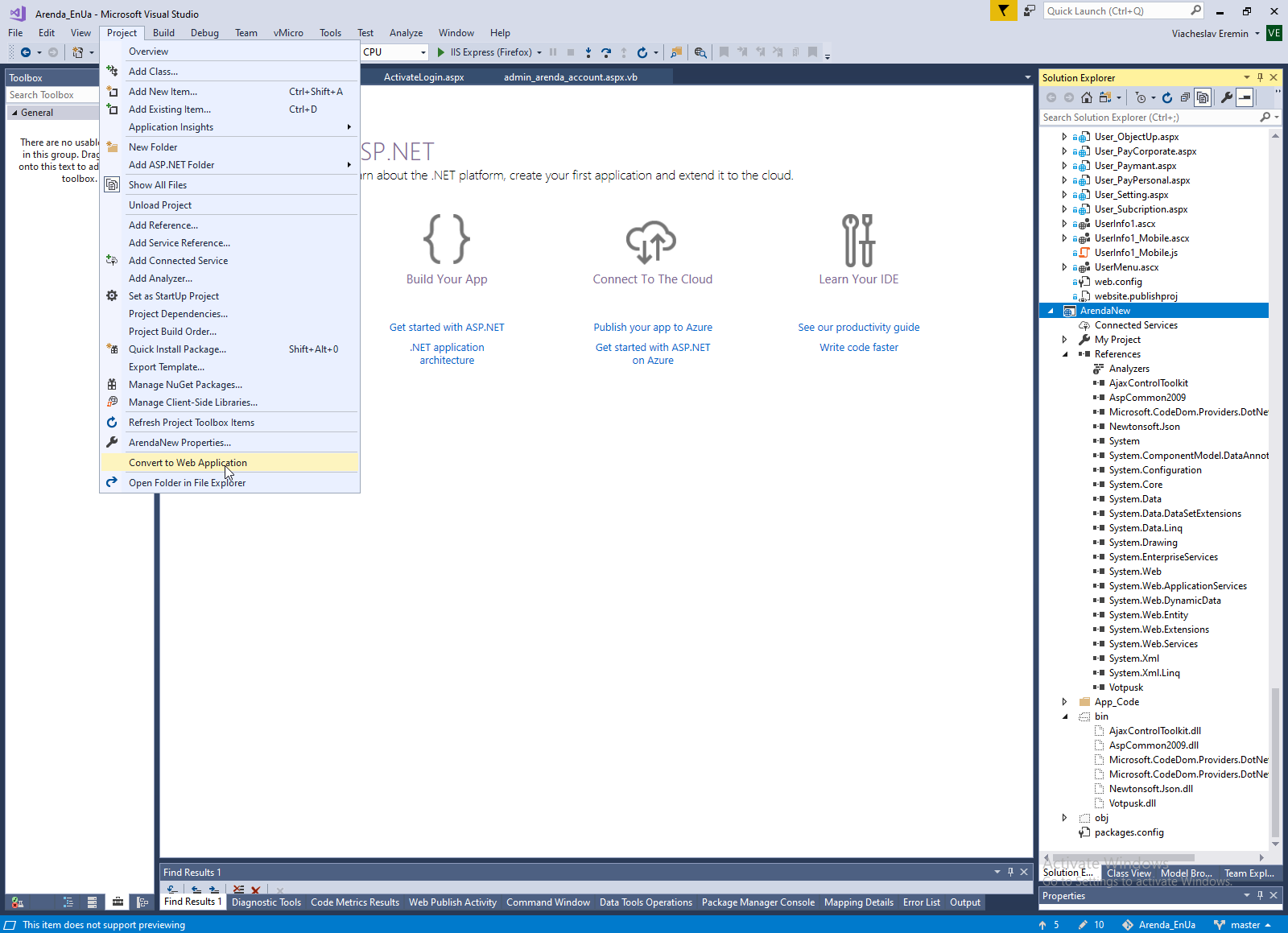1288x933 pixels.
Task: Open the user account dropdown for Viacheslav Eremin
Action: pyautogui.click(x=1257, y=34)
